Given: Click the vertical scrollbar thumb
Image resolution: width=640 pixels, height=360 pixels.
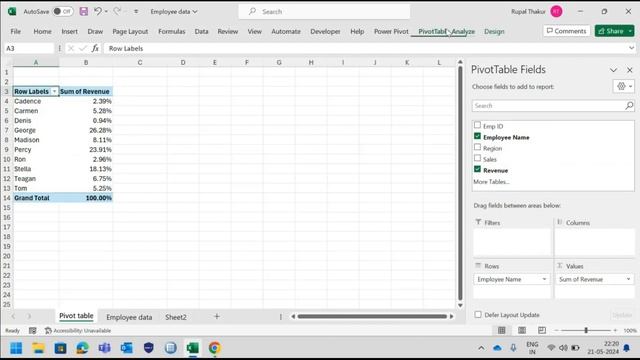Looking at the screenshot, I should click(x=460, y=183).
